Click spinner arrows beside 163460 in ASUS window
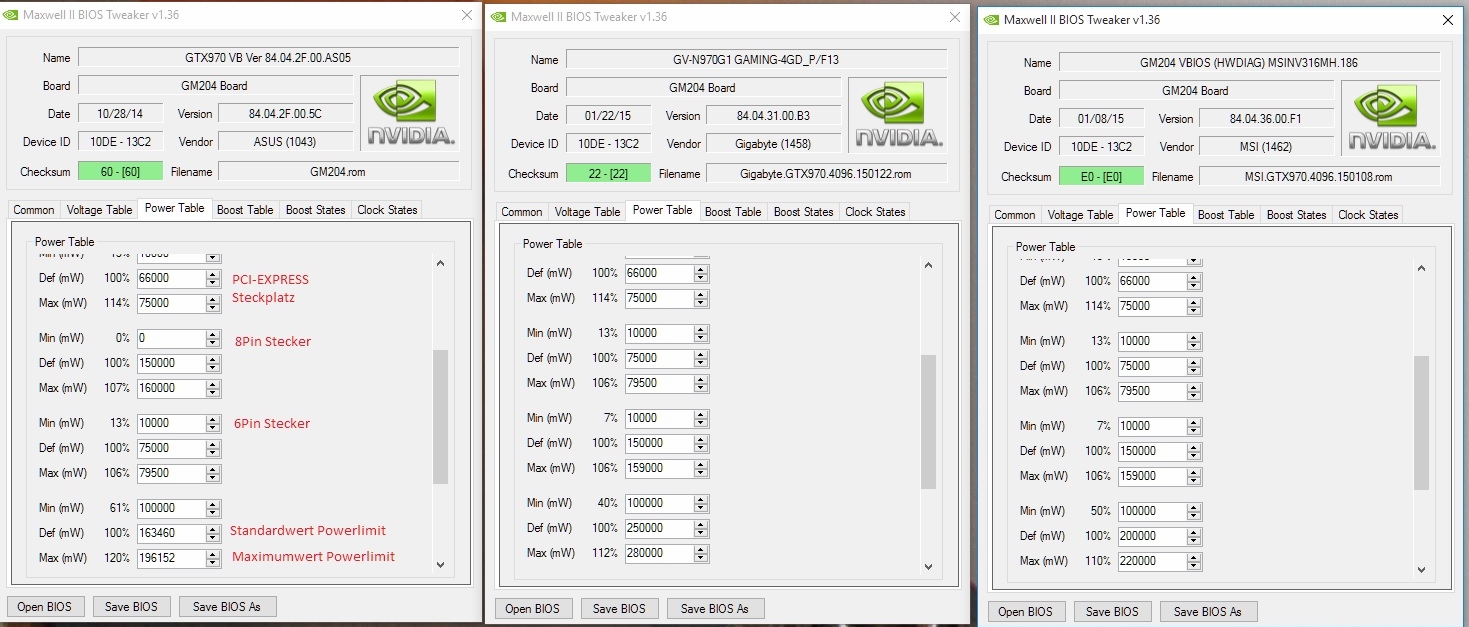The width and height of the screenshot is (1469, 627). coord(213,533)
